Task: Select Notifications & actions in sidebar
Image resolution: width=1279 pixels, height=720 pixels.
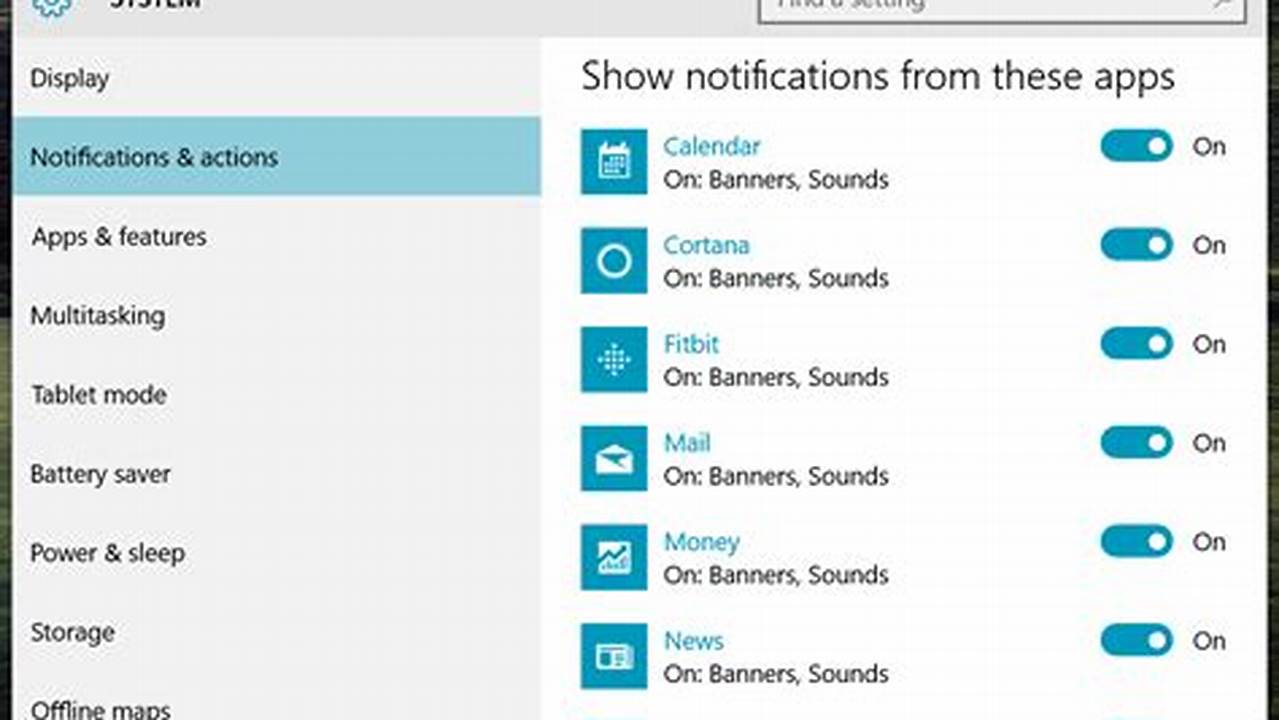Action: click(x=277, y=157)
